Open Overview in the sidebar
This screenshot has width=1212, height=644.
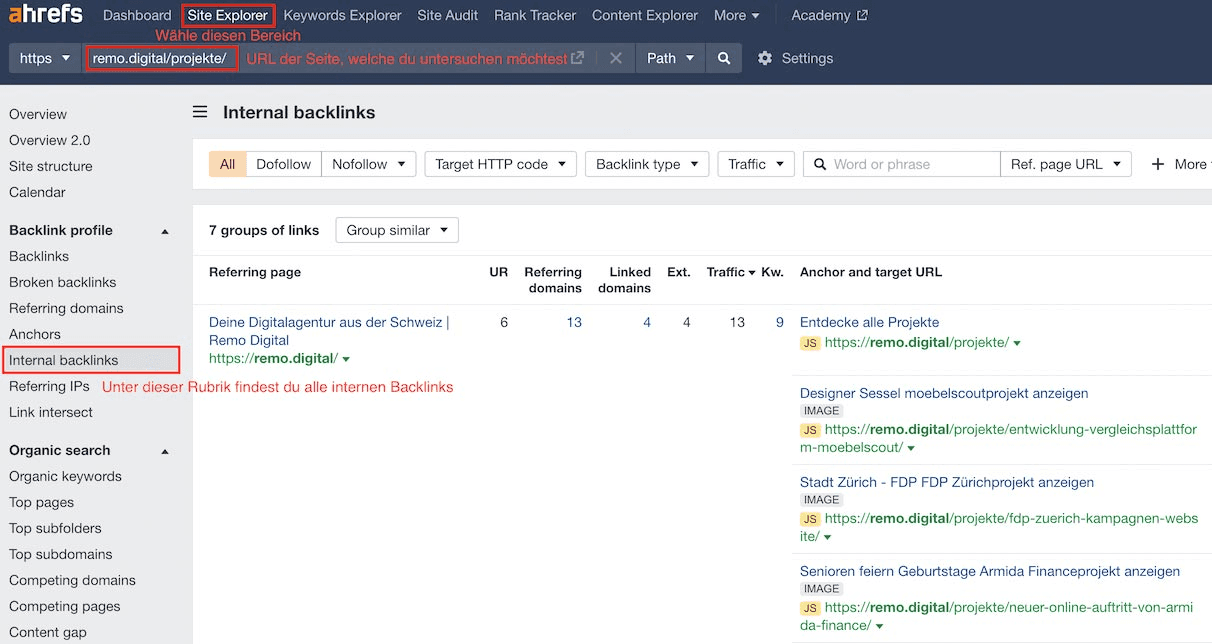(38, 114)
